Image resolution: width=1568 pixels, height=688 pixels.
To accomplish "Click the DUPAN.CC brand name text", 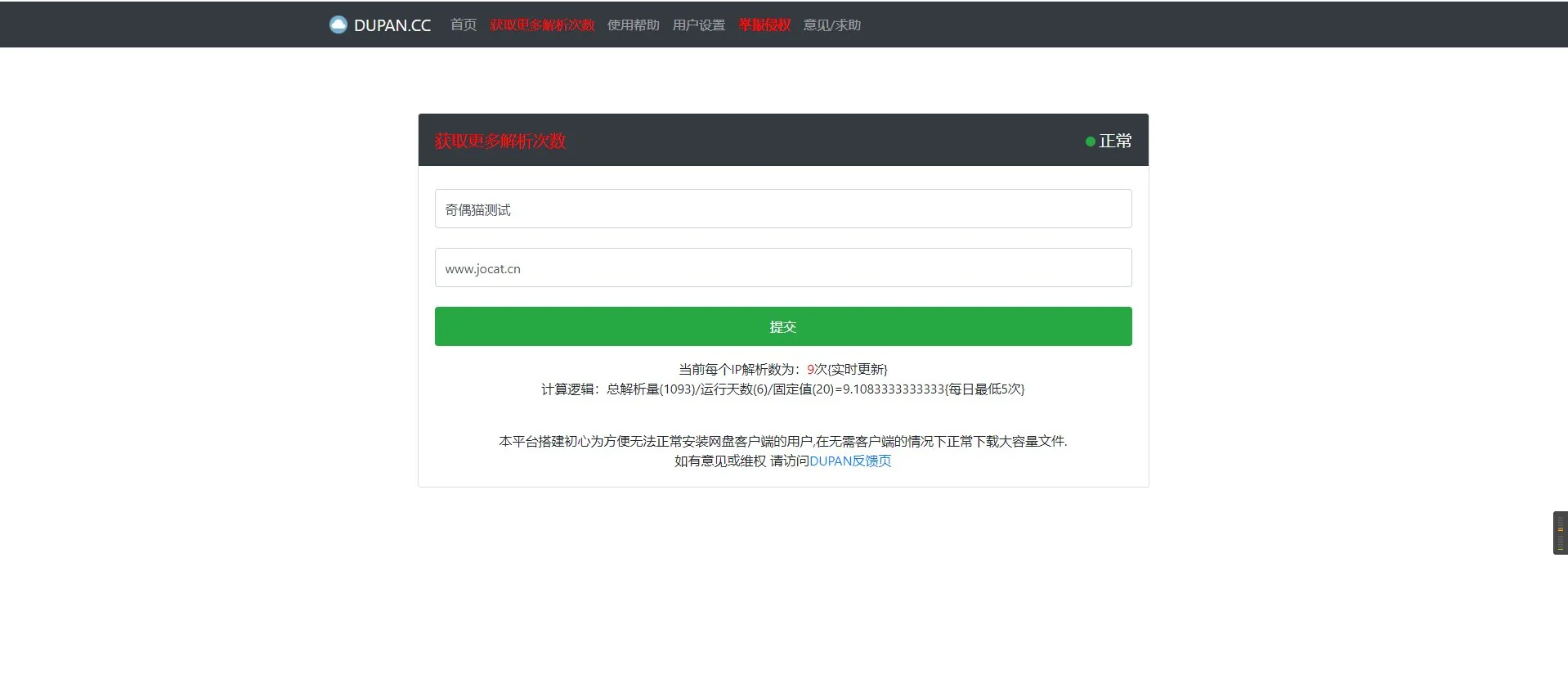I will coord(392,25).
